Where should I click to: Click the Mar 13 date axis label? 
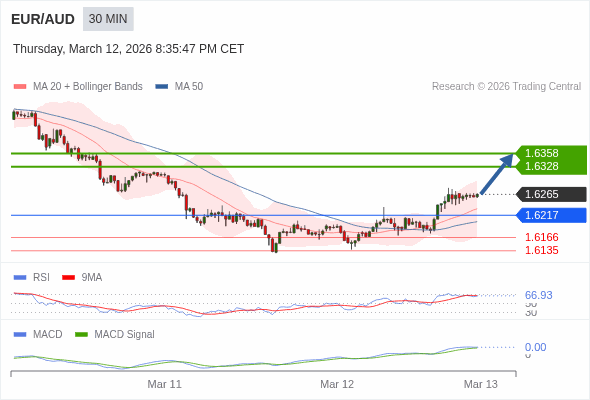pos(481,384)
